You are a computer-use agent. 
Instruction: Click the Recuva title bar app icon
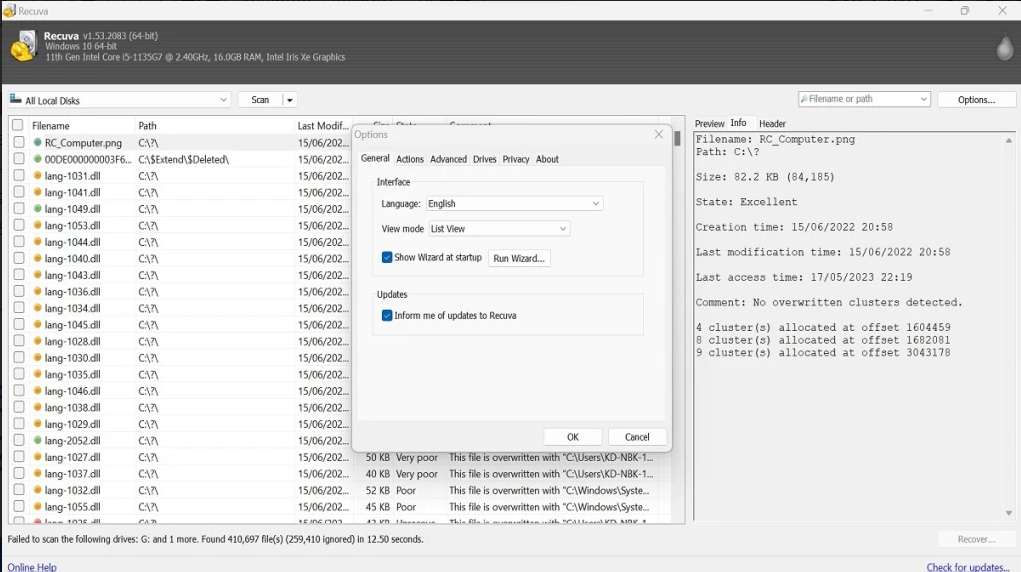[9, 10]
